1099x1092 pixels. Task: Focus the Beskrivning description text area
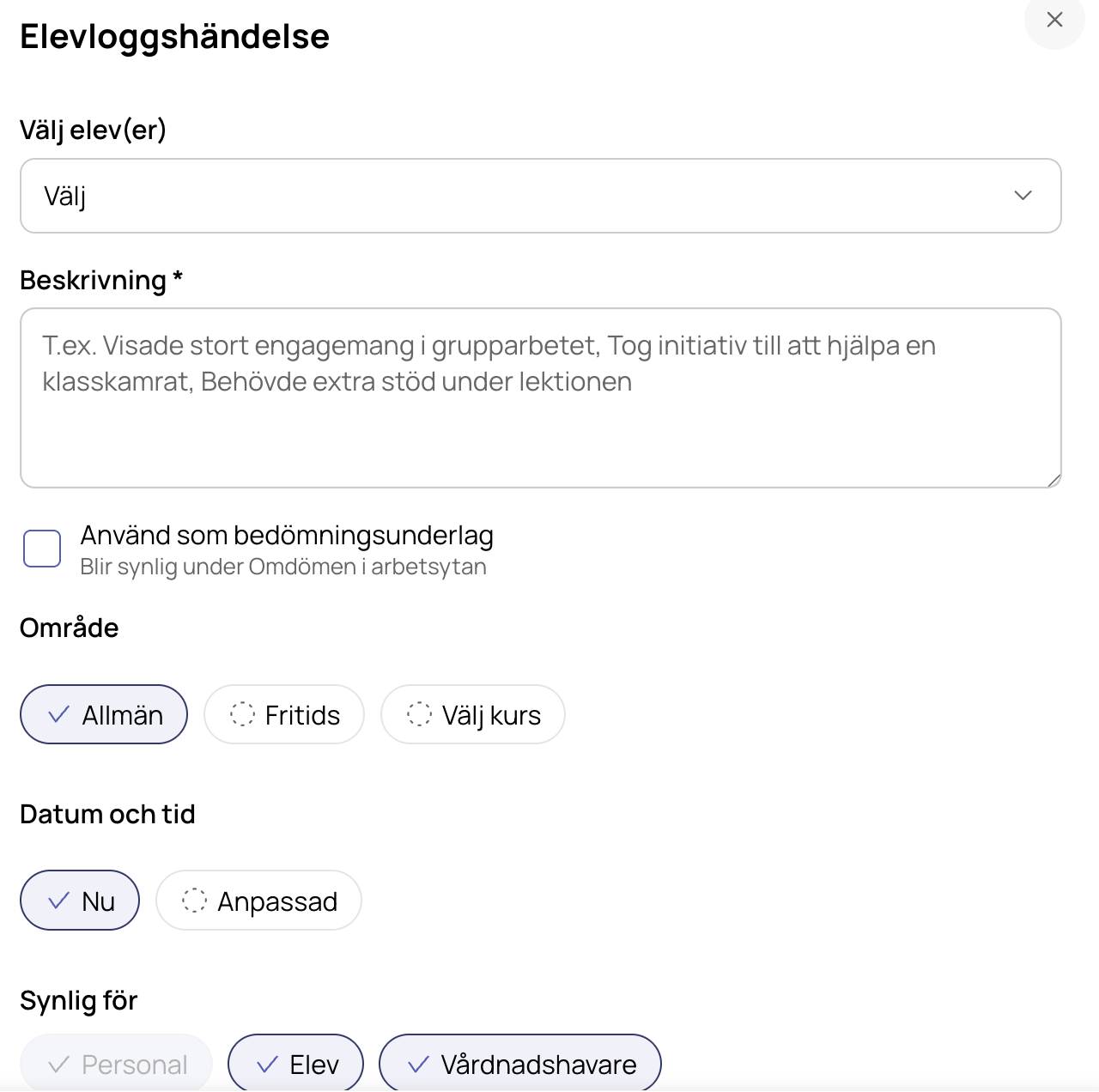541,398
